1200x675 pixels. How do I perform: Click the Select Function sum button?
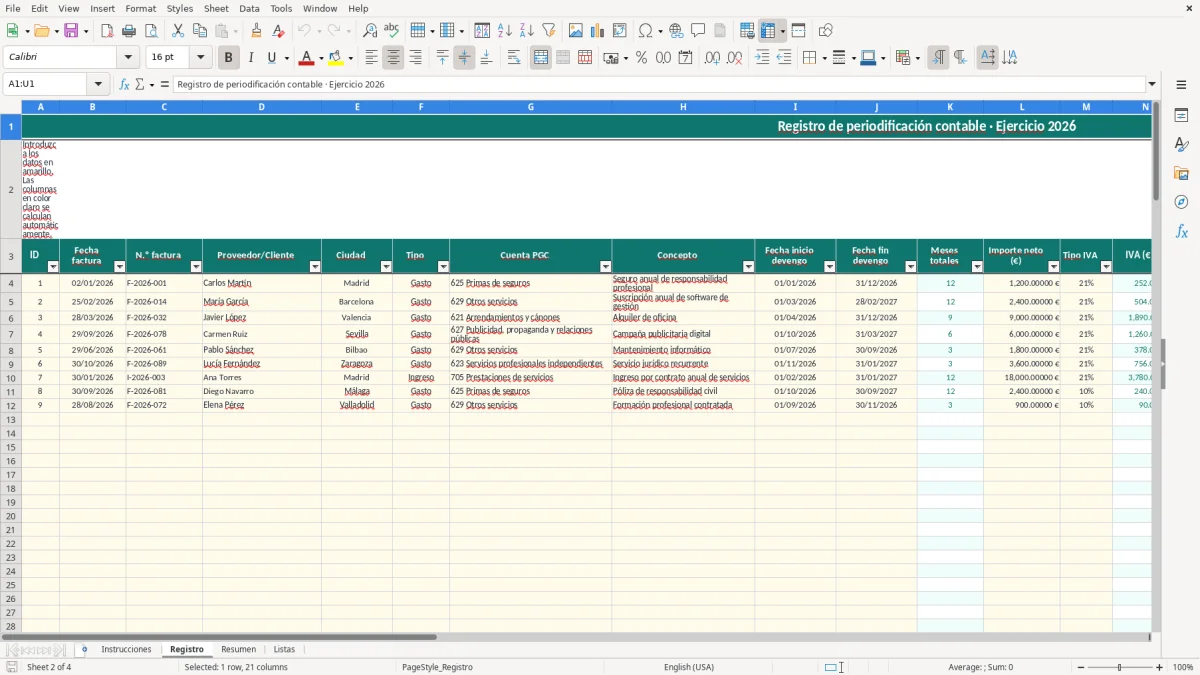pyautogui.click(x=141, y=84)
